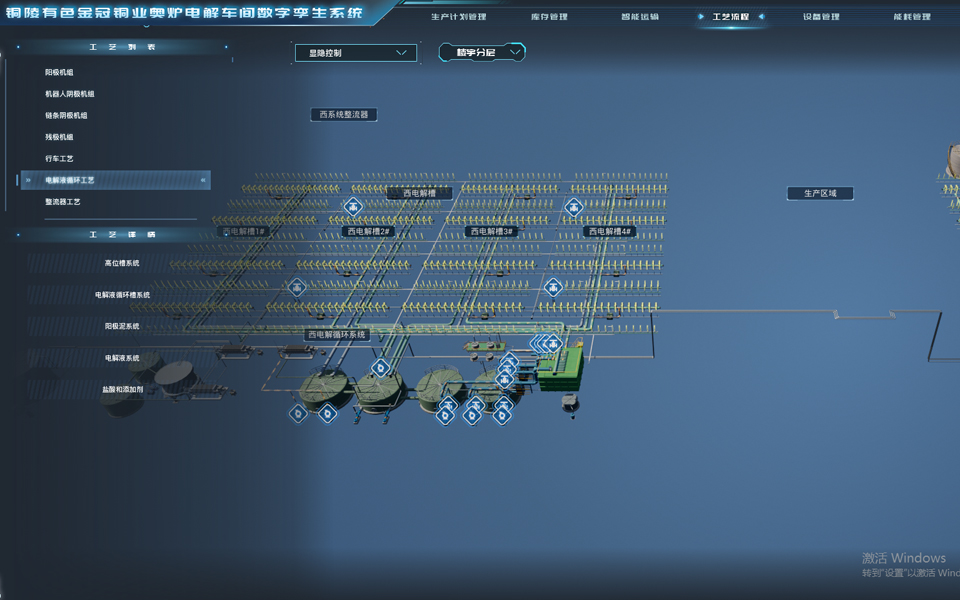Viewport: 960px width, 600px height.
Task: Expand the 楼宇分层 dropdown
Action: [x=482, y=52]
